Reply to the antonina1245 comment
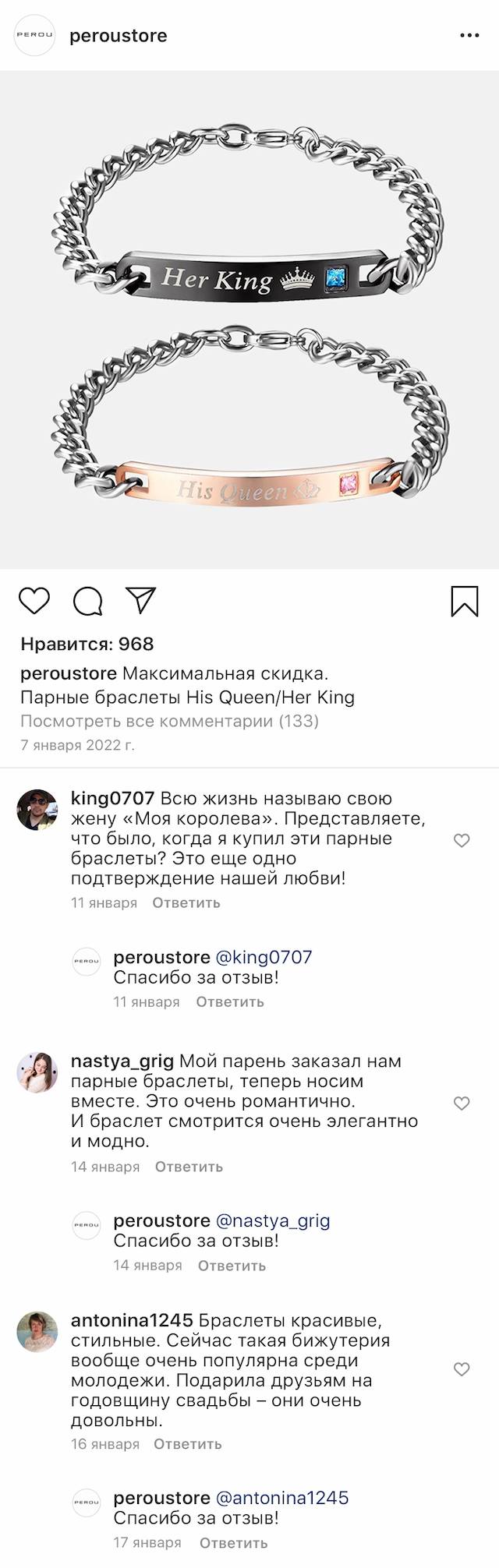The width and height of the screenshot is (499, 1568). 187,1444
